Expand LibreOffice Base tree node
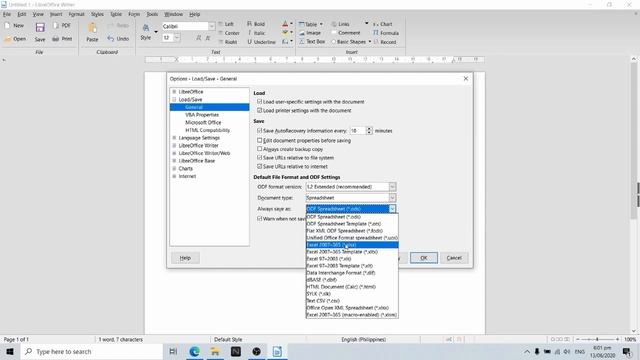 [x=174, y=161]
